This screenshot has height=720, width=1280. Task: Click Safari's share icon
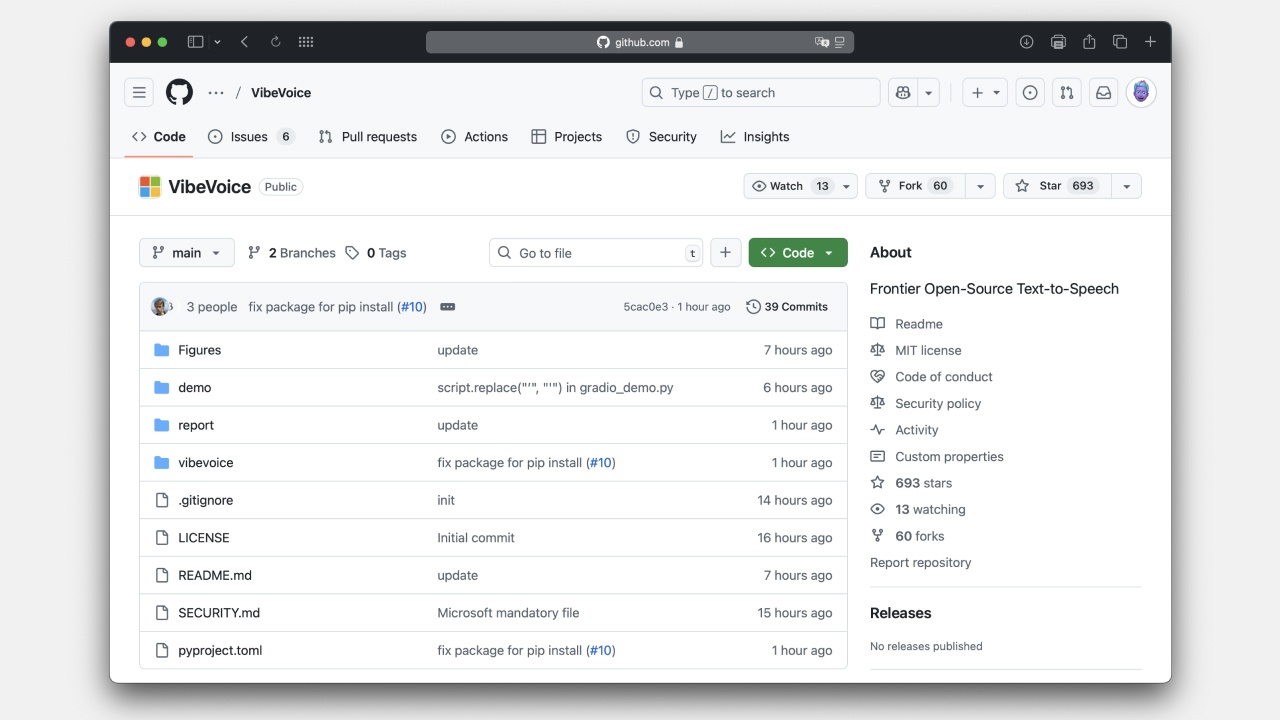(x=1089, y=42)
